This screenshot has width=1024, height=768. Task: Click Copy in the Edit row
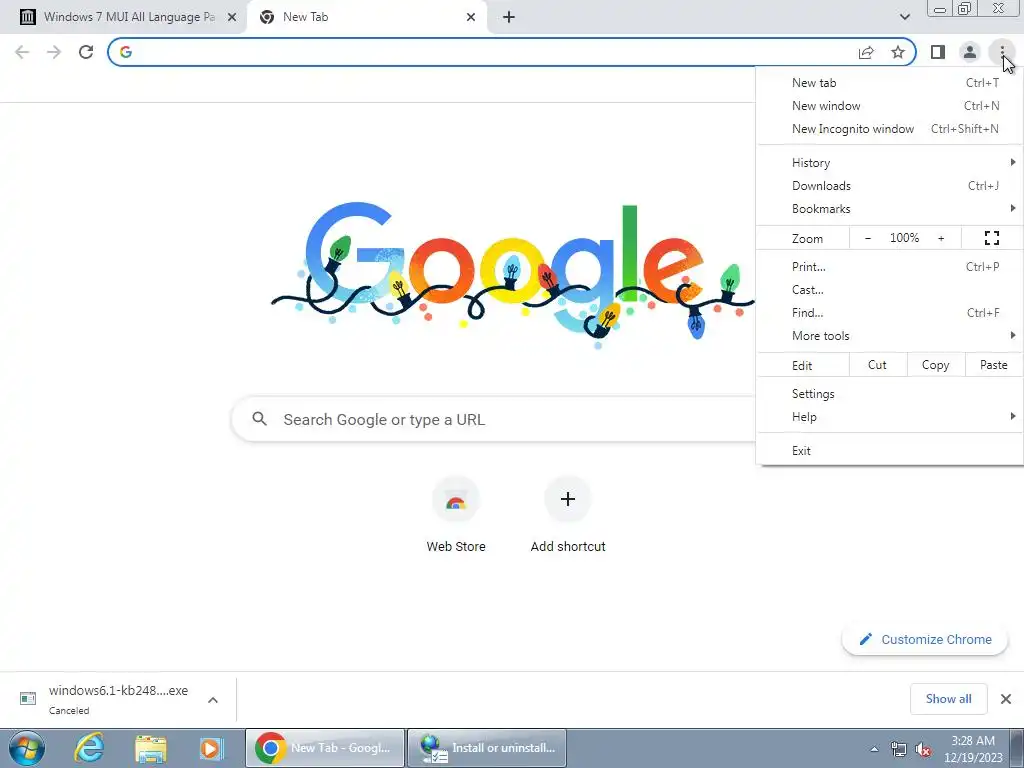[x=935, y=365]
